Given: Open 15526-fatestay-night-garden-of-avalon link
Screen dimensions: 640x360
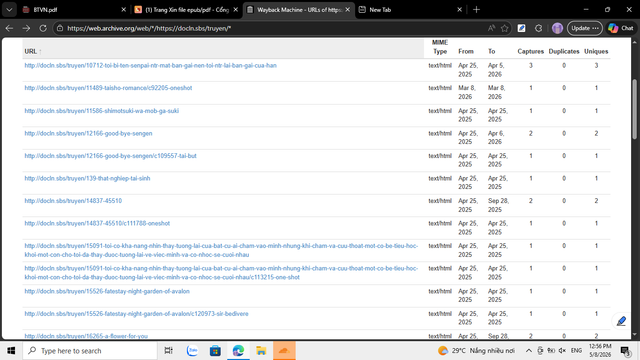Looking at the screenshot, I should [107, 291].
